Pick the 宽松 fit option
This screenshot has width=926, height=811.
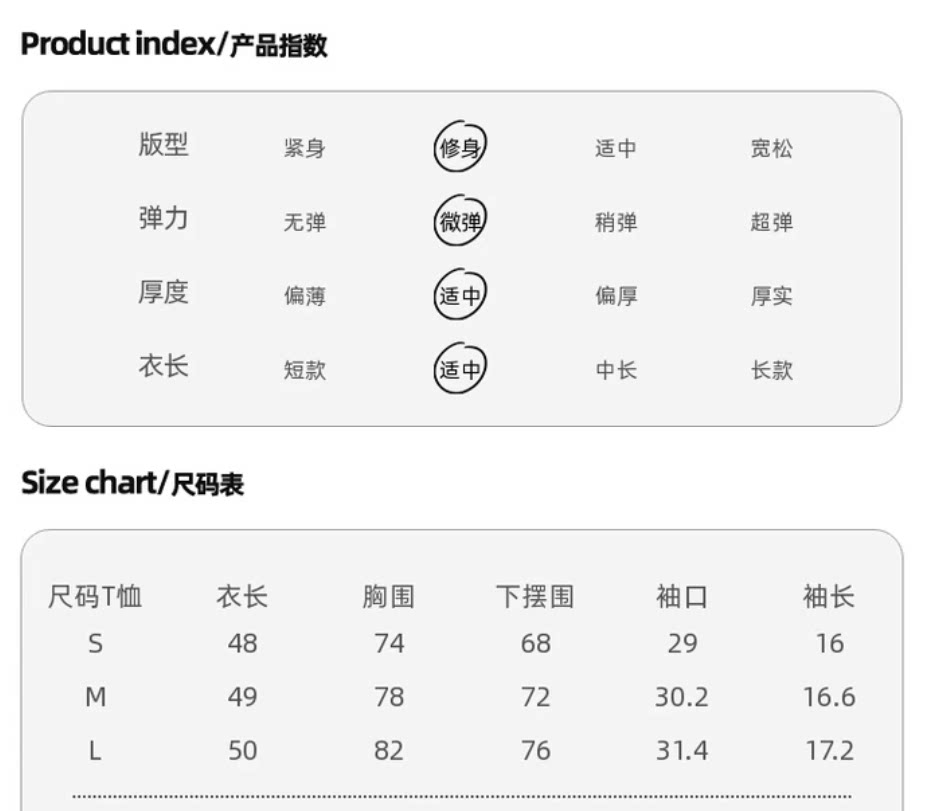(x=771, y=149)
